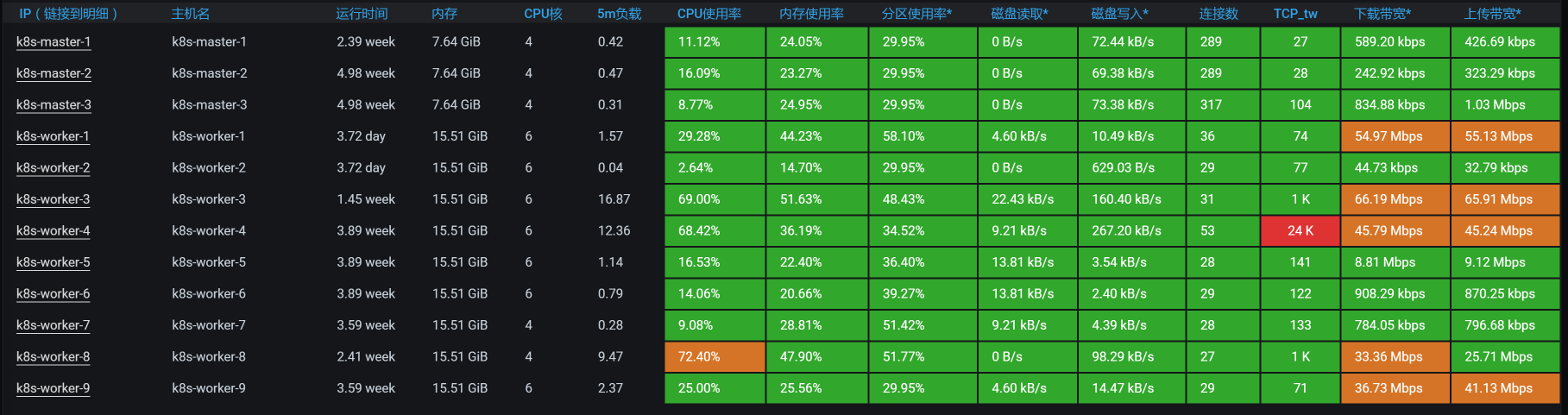Click the 5m负载 column header
The height and width of the screenshot is (415, 1568).
619,14
